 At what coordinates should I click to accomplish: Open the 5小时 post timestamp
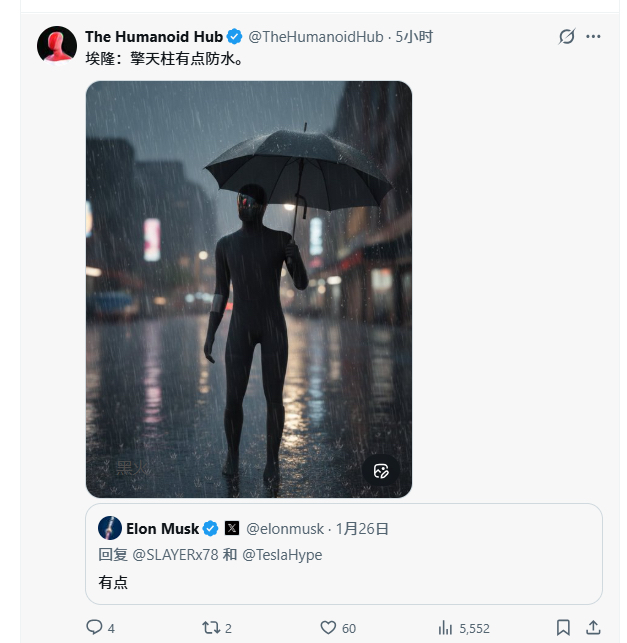pyautogui.click(x=414, y=36)
